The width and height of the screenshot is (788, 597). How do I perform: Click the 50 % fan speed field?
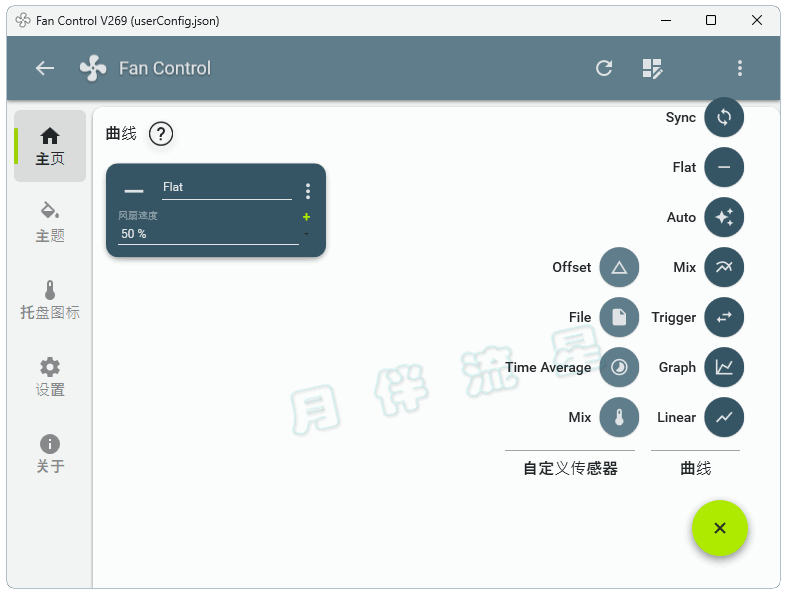click(208, 234)
